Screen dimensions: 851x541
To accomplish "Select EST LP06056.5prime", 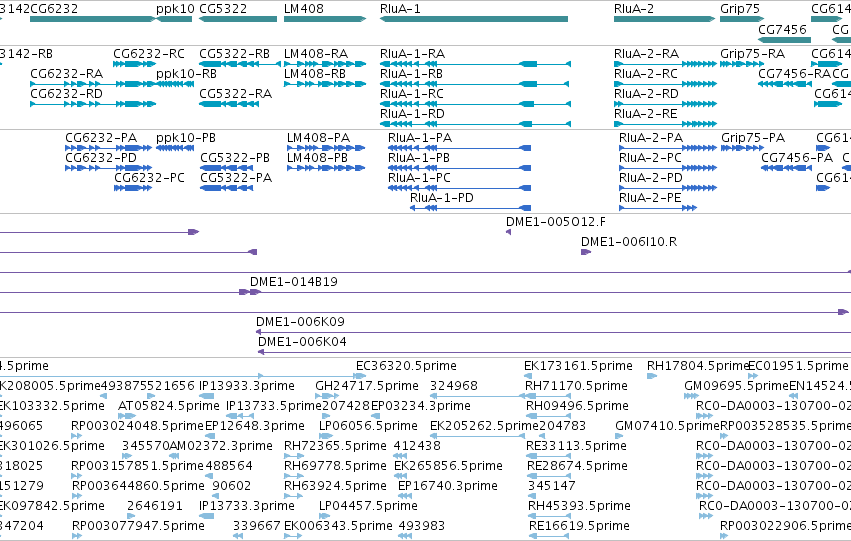I will [x=326, y=436].
